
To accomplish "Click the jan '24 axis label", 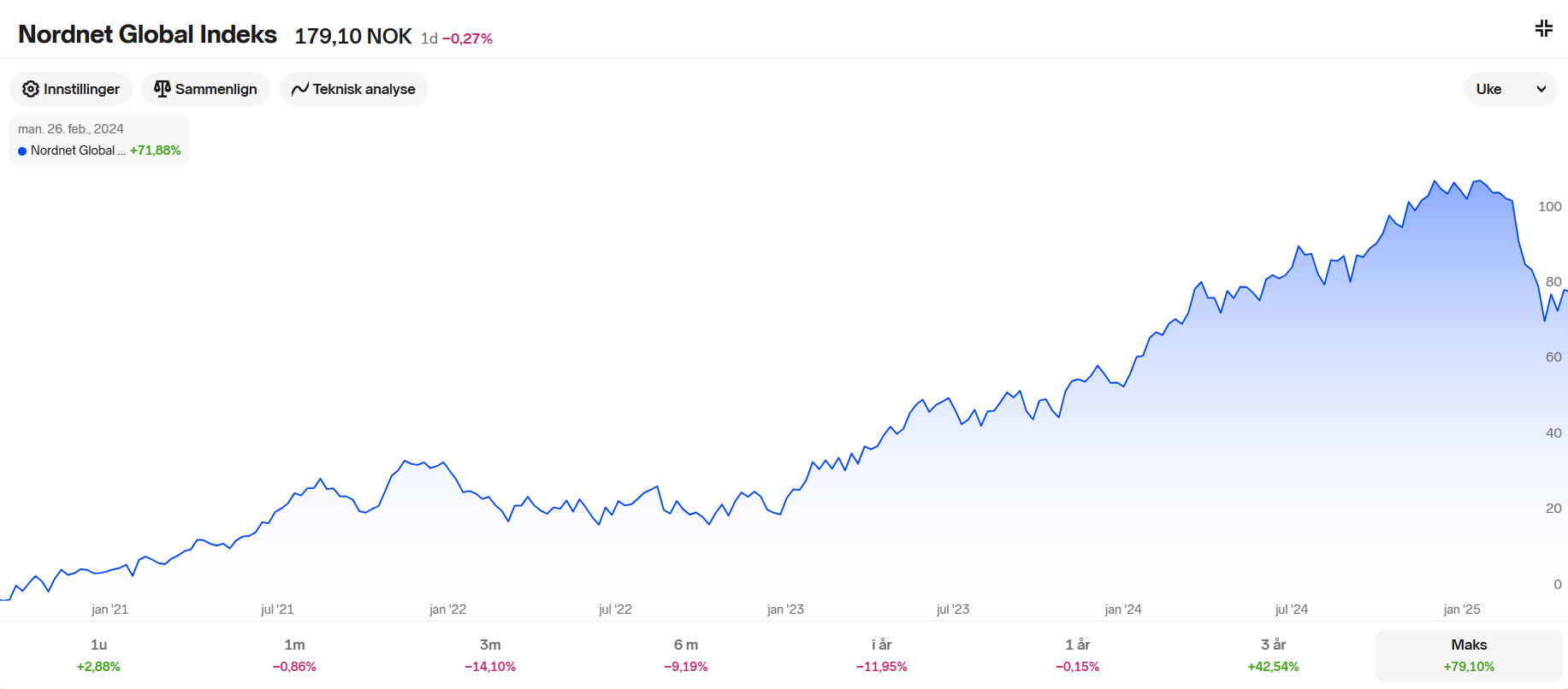I will [1123, 609].
